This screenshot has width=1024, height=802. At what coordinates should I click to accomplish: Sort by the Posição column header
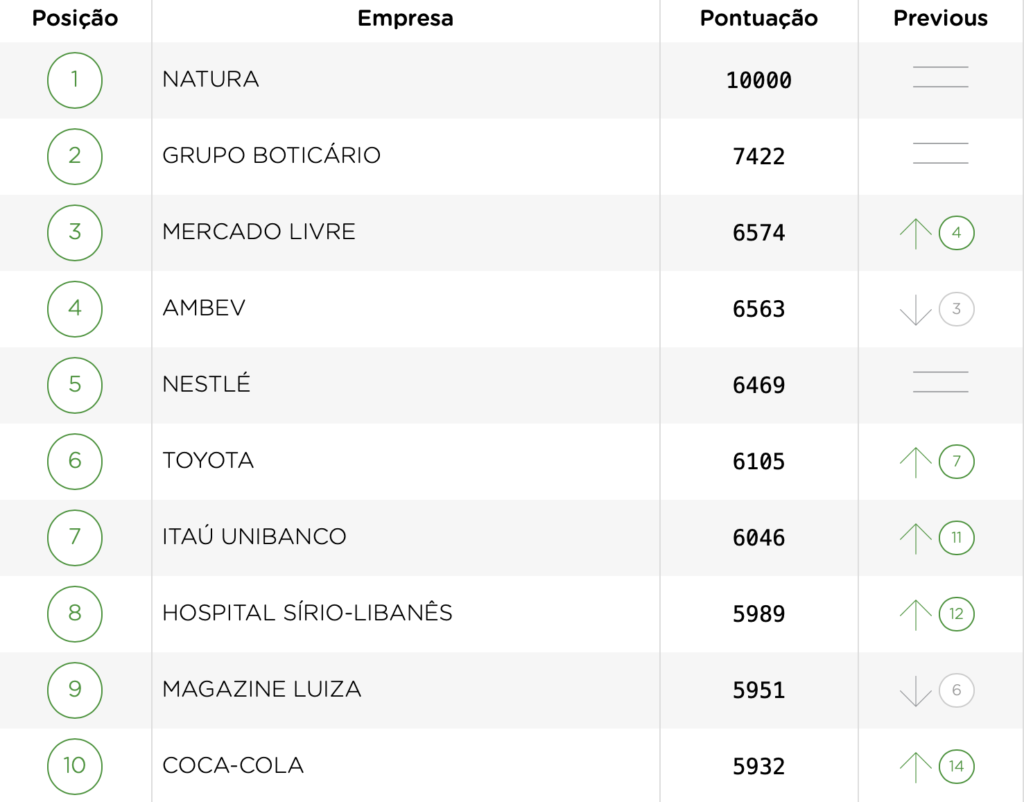[75, 19]
